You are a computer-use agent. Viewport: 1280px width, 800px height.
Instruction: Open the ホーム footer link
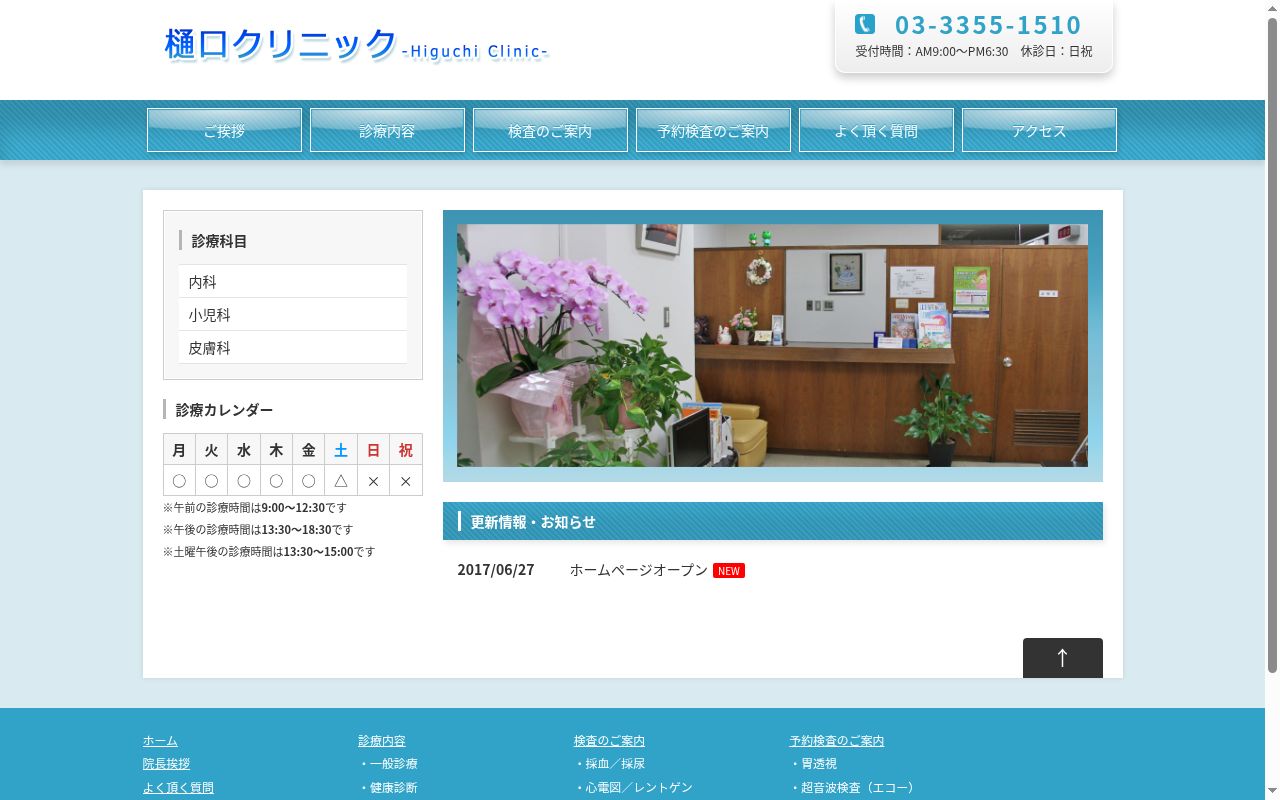pyautogui.click(x=160, y=741)
